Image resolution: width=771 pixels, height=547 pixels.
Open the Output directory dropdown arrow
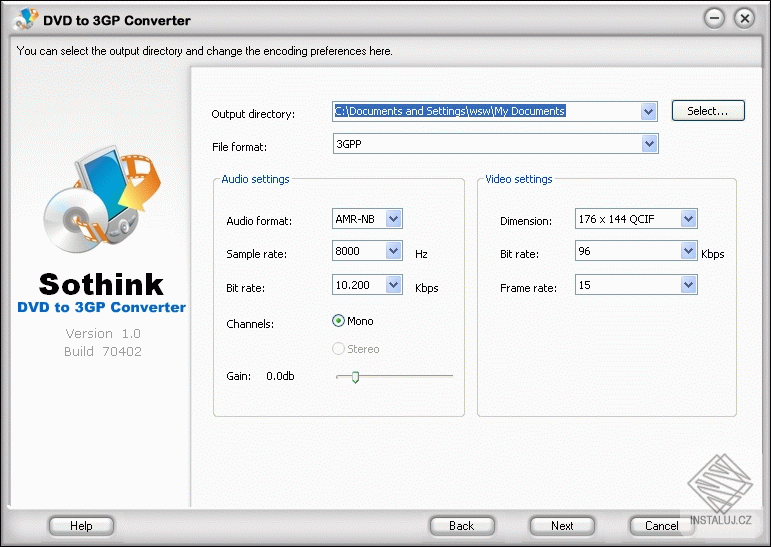[x=649, y=112]
